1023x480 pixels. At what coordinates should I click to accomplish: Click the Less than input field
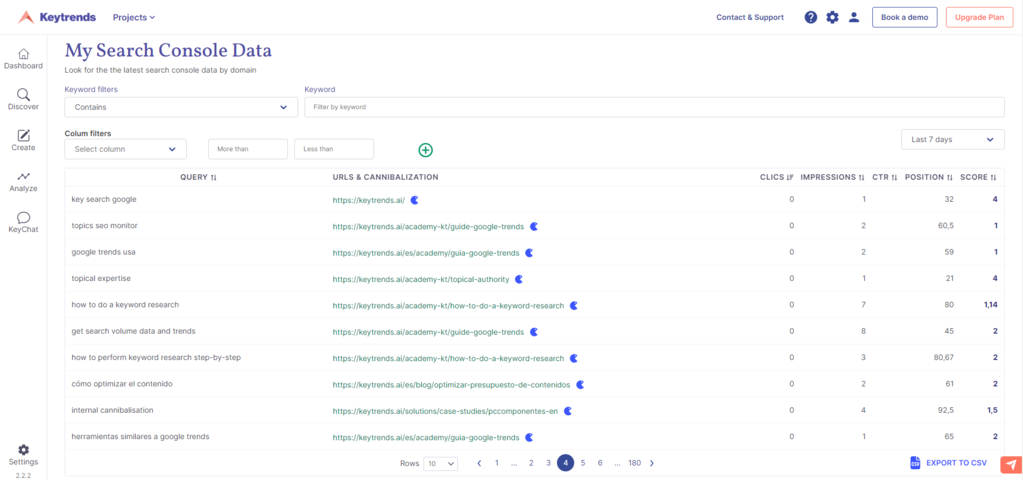pyautogui.click(x=334, y=149)
